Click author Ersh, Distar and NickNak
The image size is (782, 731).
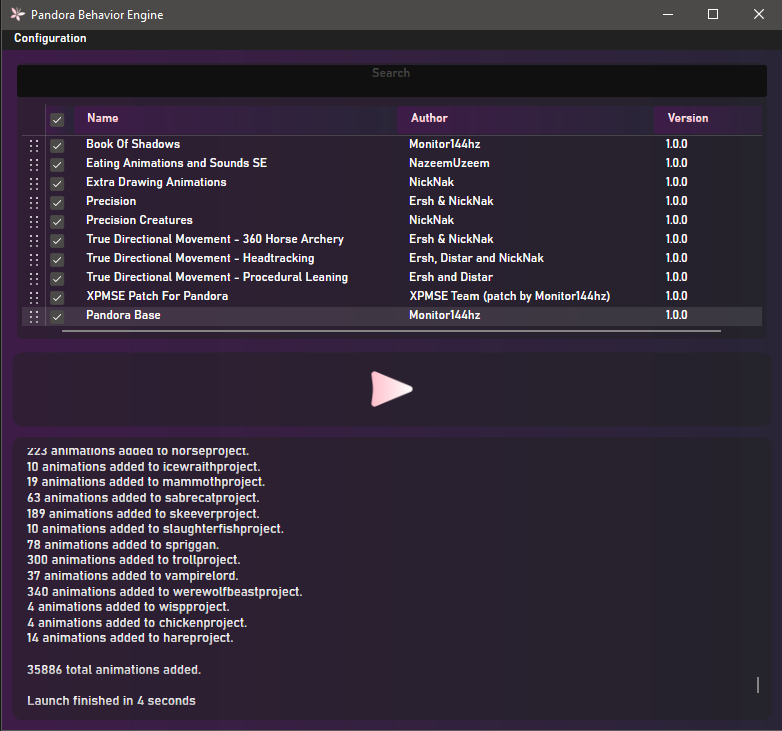click(476, 258)
